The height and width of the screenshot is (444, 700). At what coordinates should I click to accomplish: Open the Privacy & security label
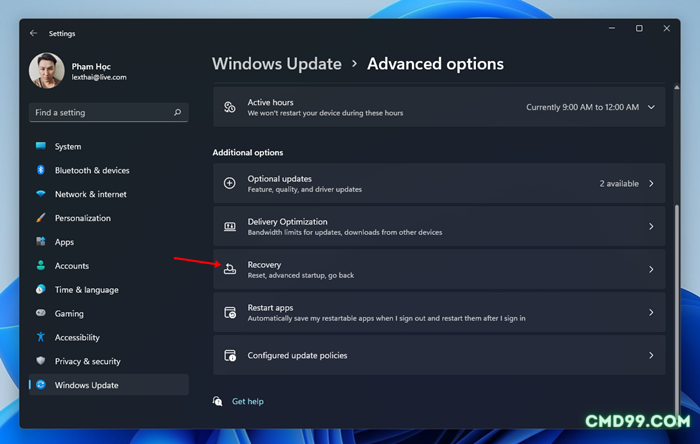pyautogui.click(x=88, y=361)
